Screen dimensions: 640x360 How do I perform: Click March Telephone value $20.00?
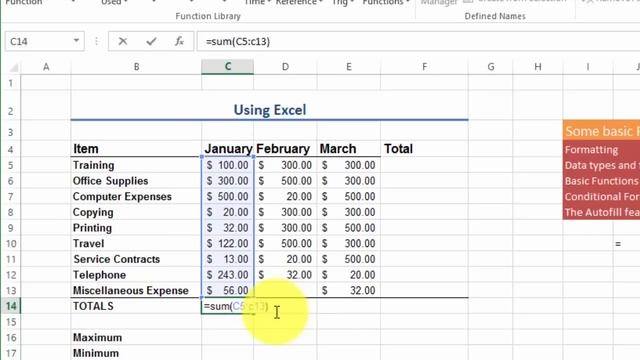pos(349,275)
